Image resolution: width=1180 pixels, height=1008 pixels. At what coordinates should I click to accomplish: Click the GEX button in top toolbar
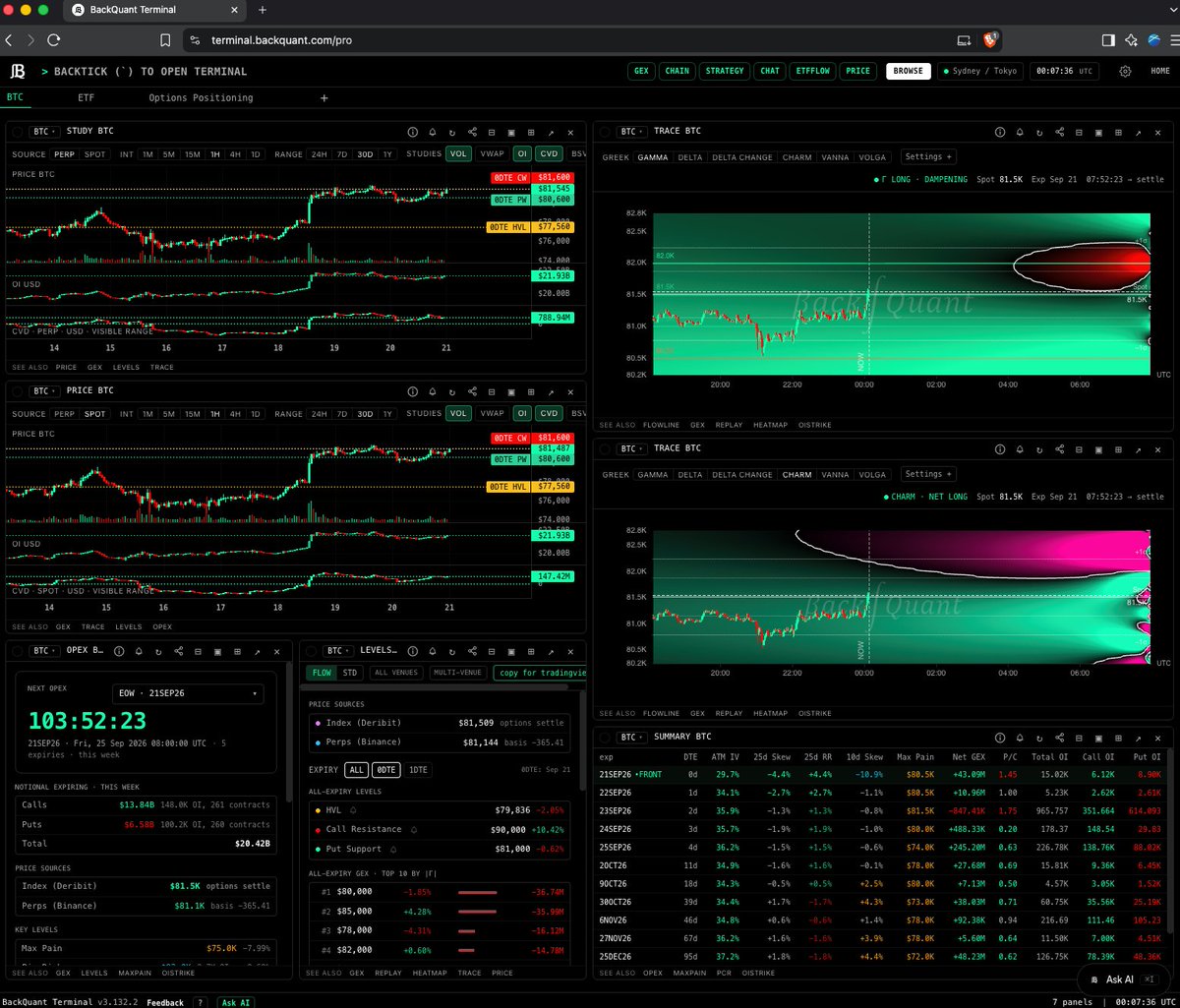click(x=642, y=71)
